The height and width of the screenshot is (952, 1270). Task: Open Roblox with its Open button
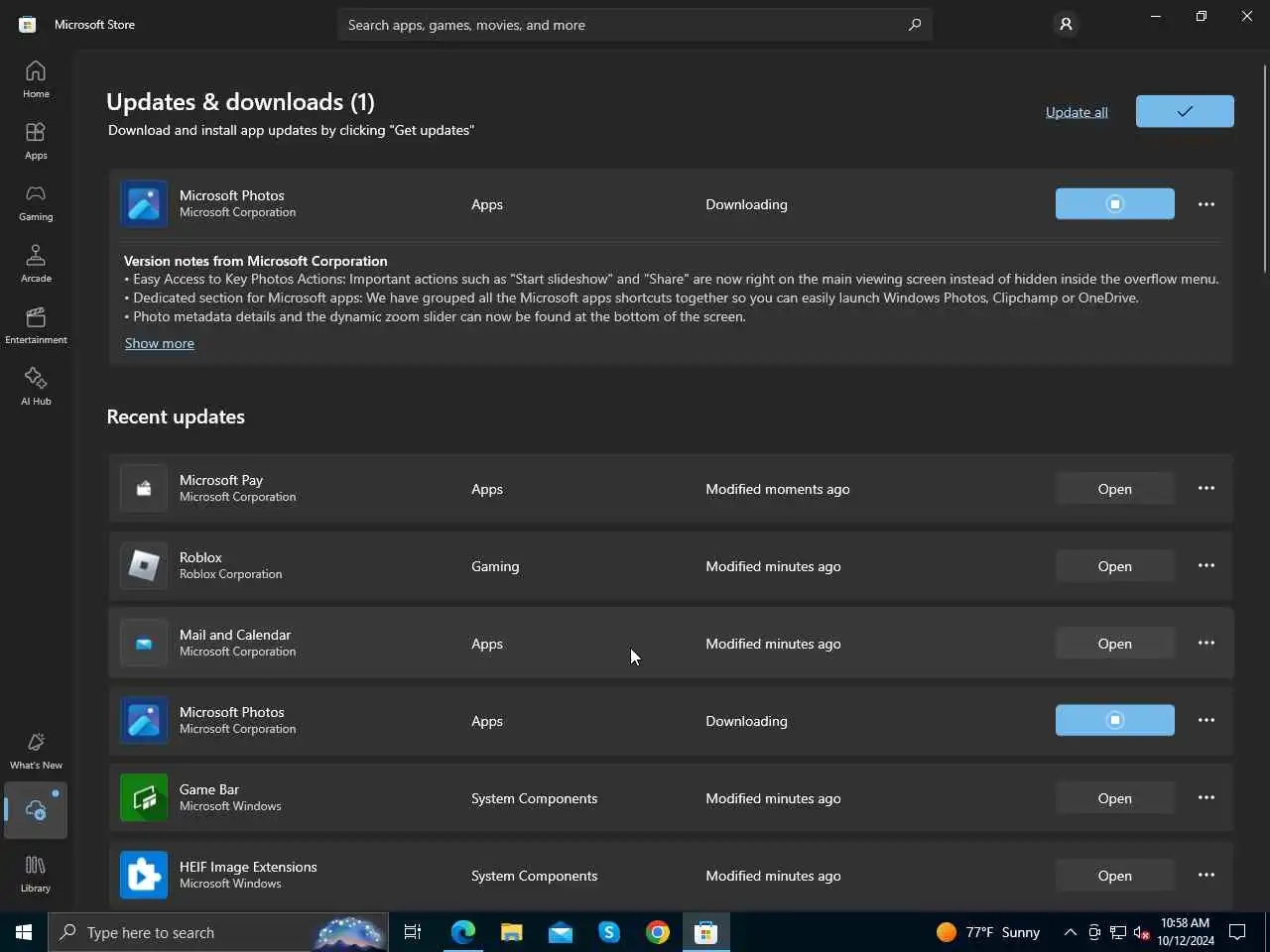(x=1115, y=566)
